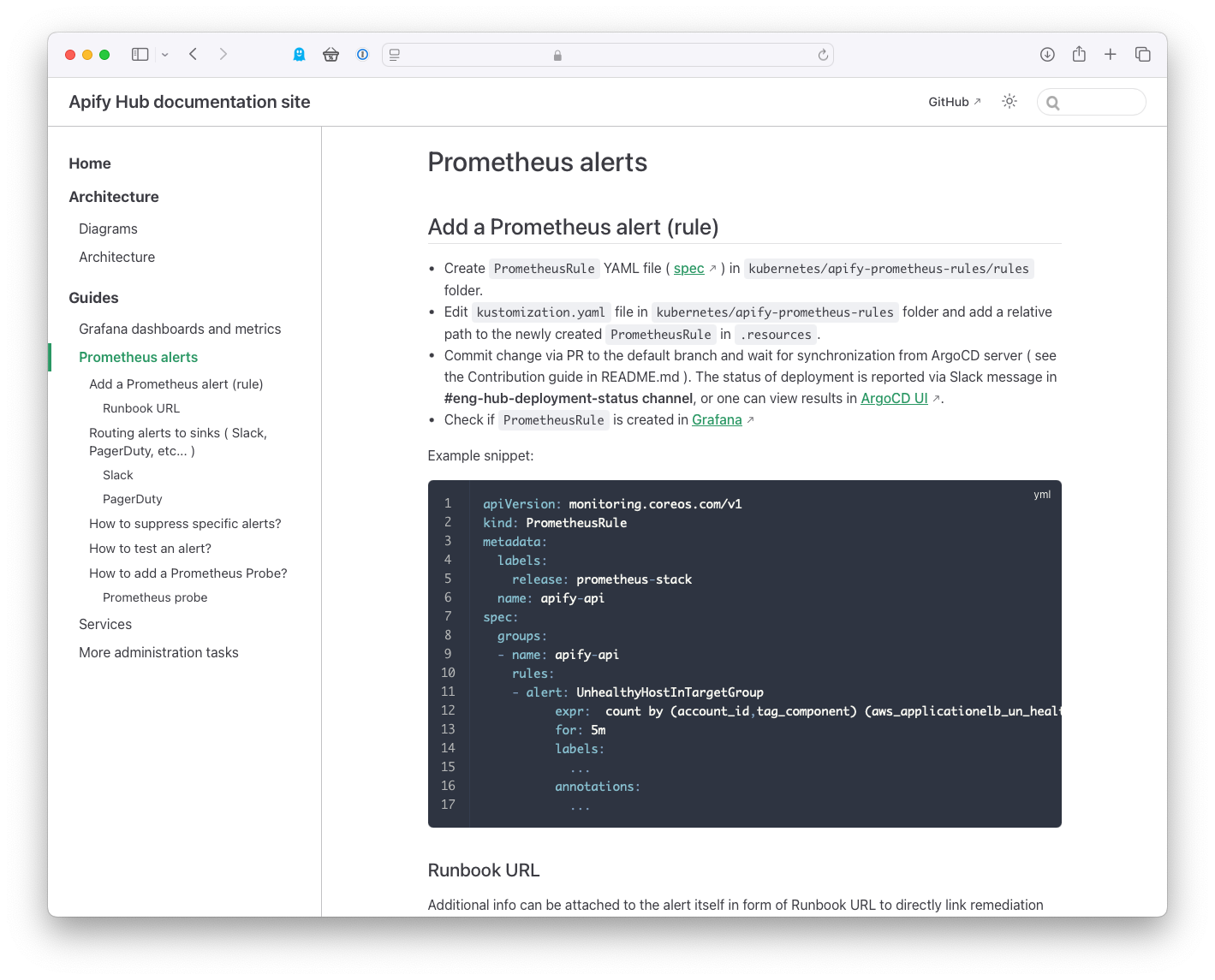Select Prometheus alerts in the sidebar

(x=138, y=357)
